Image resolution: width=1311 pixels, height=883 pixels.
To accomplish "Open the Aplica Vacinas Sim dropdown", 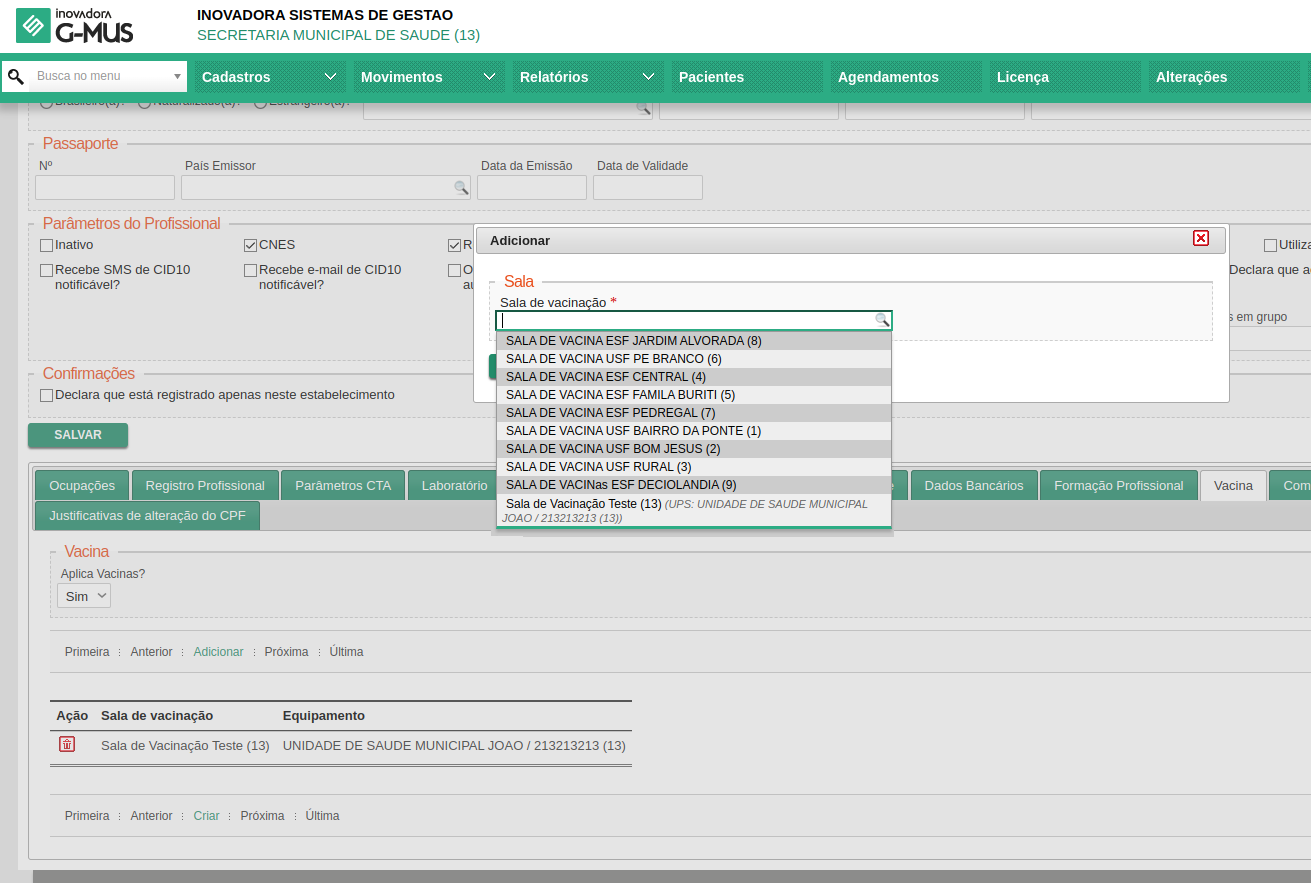I will (84, 596).
